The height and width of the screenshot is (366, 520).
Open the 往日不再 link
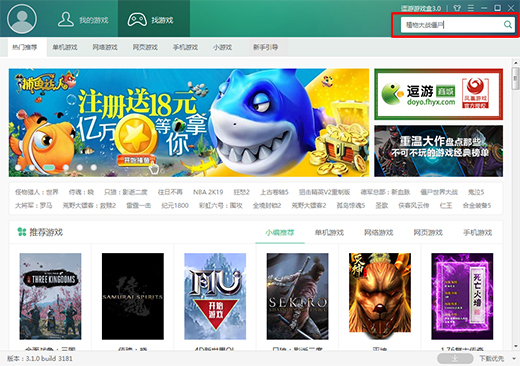coord(170,192)
